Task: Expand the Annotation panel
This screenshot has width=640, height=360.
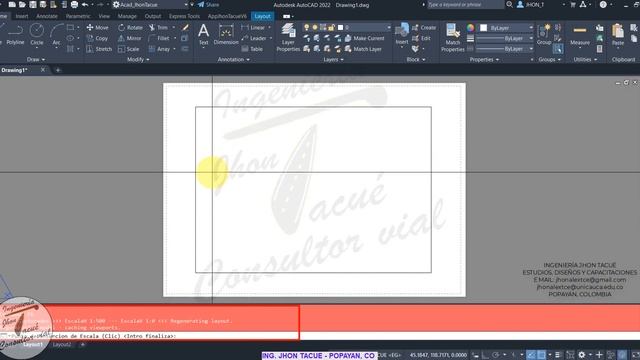Action: pos(233,59)
